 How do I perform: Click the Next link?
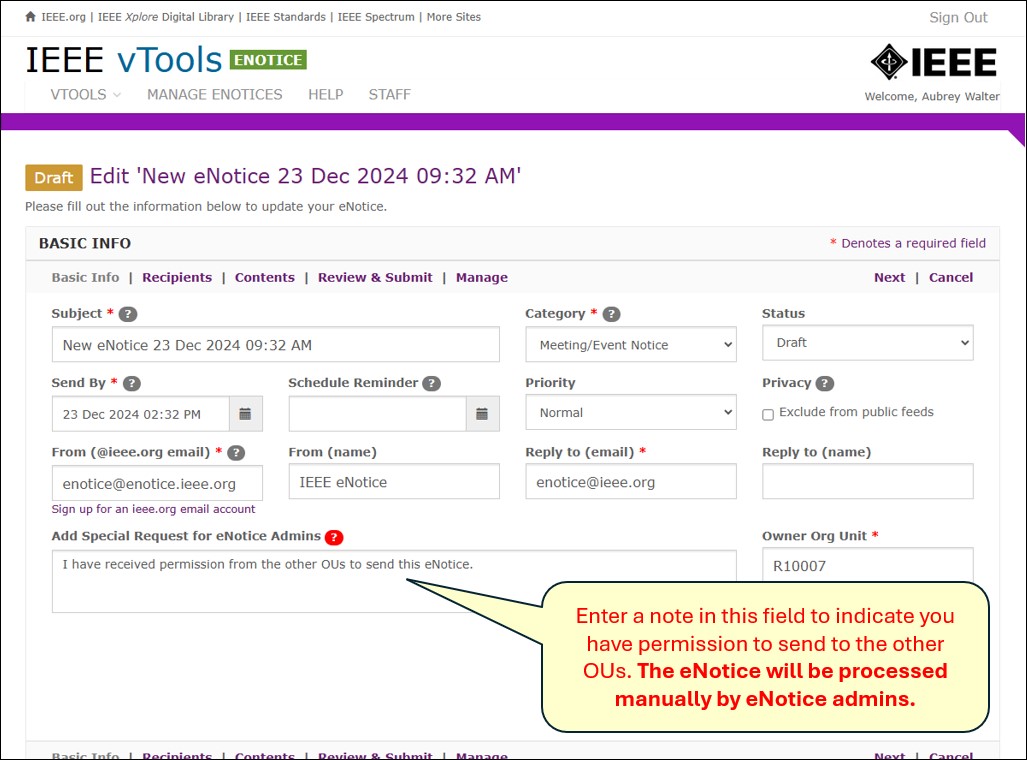pos(889,277)
